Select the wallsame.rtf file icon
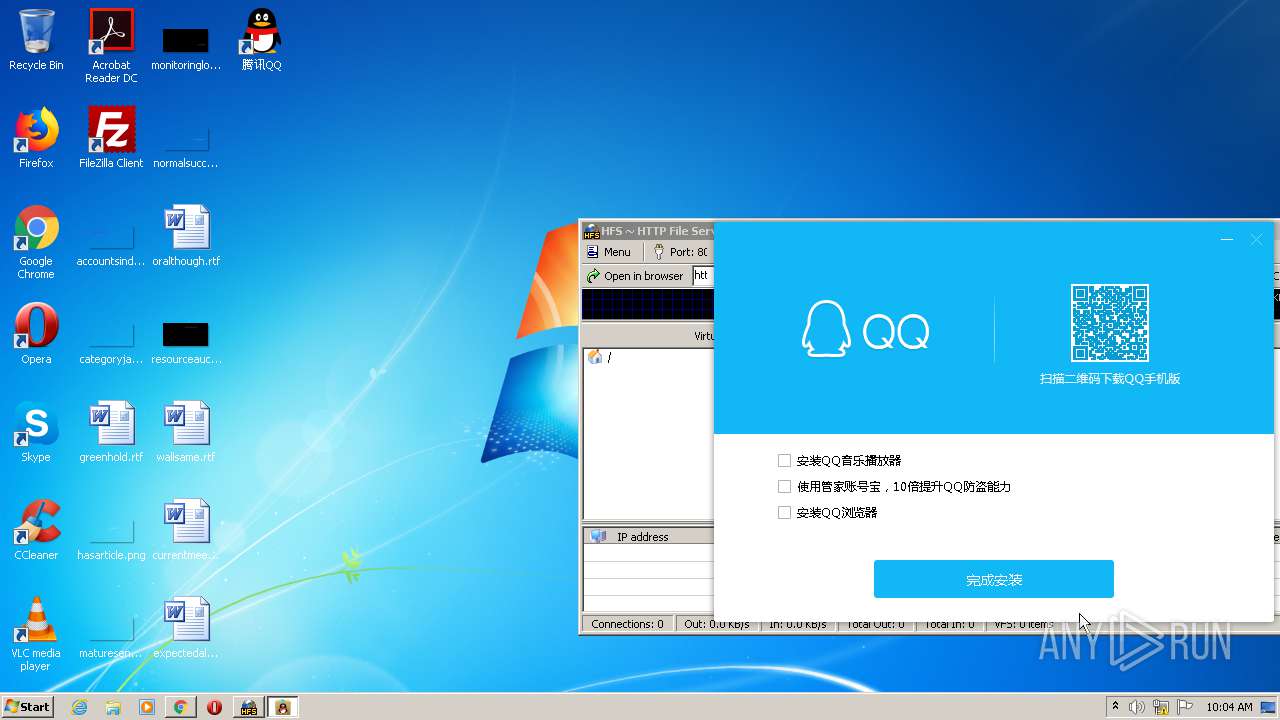Screen dimensions: 1280x720 click(x=186, y=432)
